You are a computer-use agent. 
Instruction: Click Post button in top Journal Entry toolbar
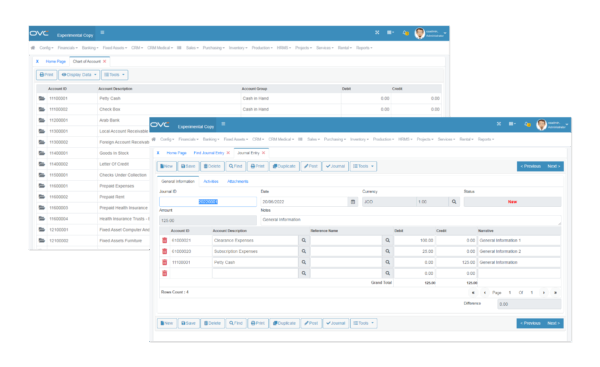(x=311, y=166)
